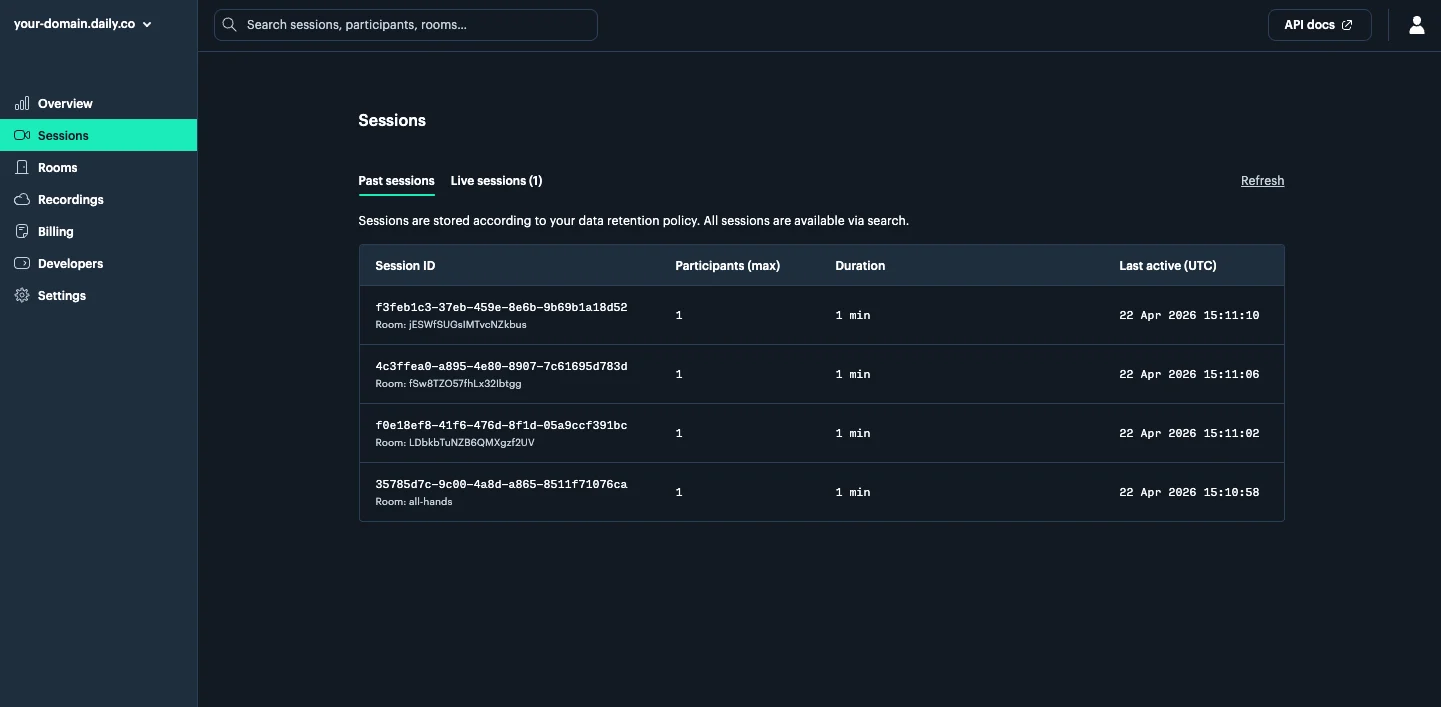
Task: Expand the your-domain.daily.co domain dropdown
Action: pyautogui.click(x=82, y=25)
